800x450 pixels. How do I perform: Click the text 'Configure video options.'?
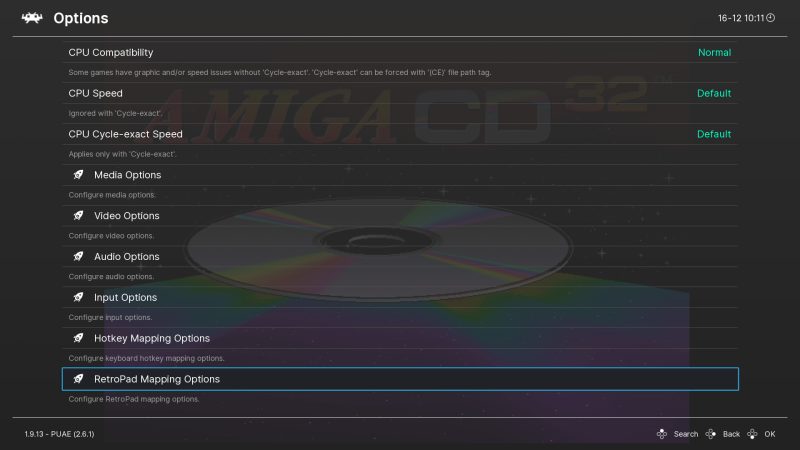[x=111, y=236]
